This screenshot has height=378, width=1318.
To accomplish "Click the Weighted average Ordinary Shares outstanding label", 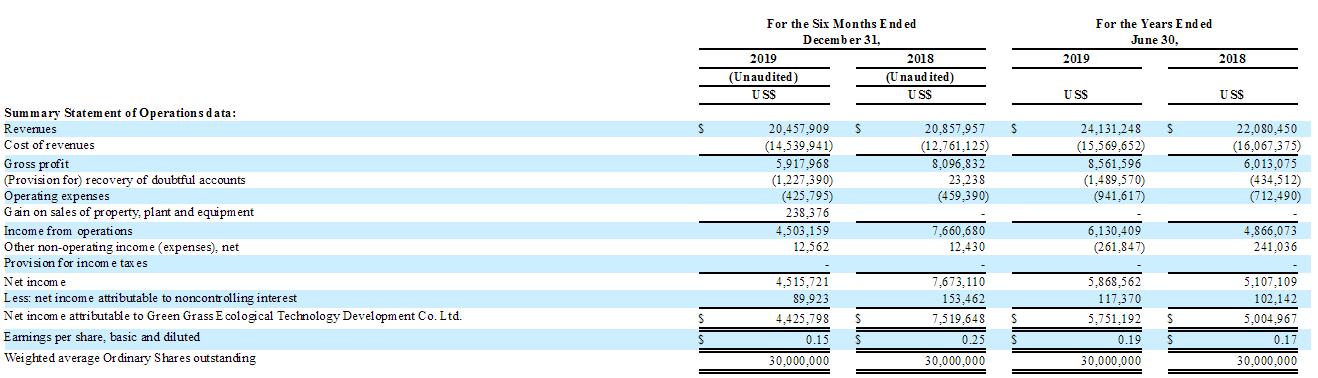I will coord(130,358).
